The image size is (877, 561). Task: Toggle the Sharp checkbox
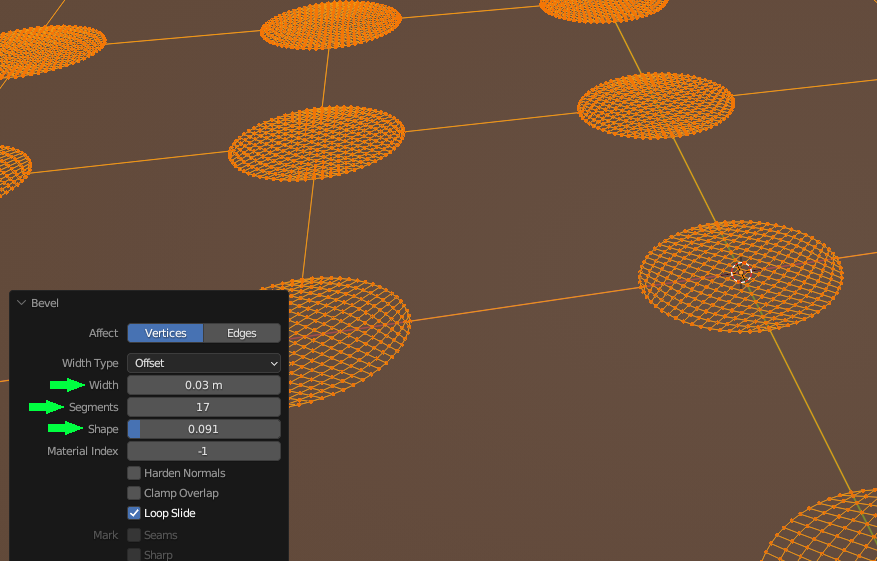coord(134,554)
